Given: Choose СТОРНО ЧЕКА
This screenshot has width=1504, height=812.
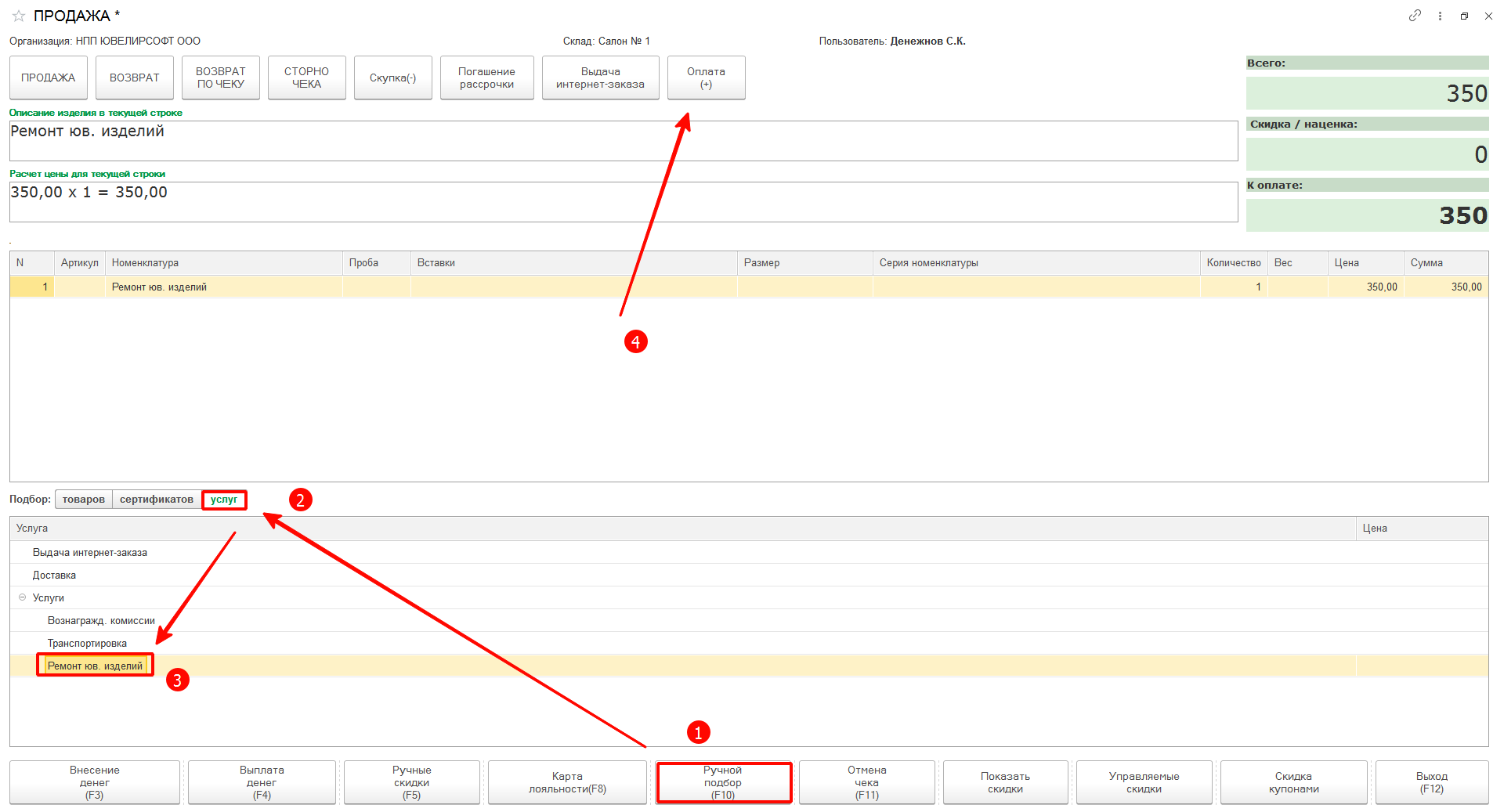Looking at the screenshot, I should tap(307, 78).
